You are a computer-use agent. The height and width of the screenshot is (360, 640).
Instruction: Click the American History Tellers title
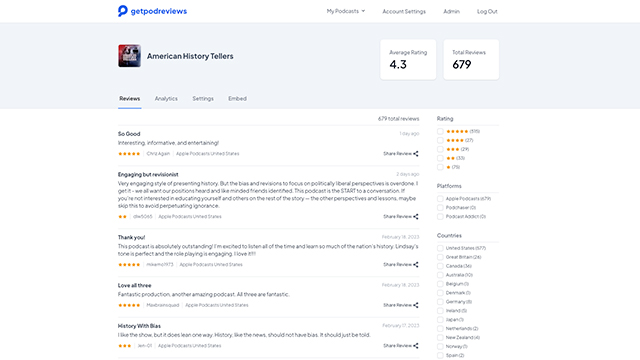click(190, 56)
